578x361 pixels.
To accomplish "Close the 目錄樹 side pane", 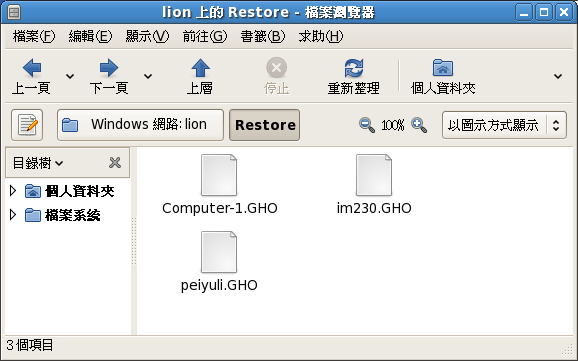I will (x=115, y=162).
